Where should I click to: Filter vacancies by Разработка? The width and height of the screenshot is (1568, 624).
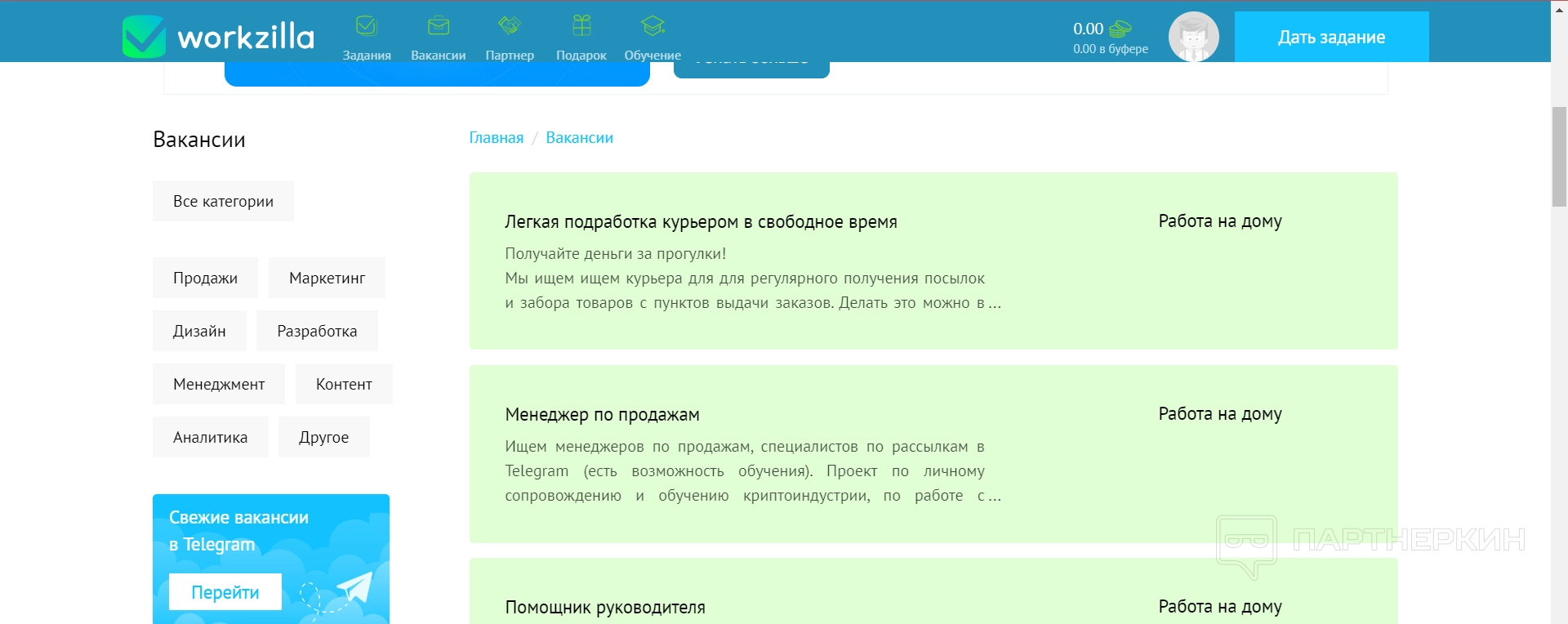[x=317, y=331]
